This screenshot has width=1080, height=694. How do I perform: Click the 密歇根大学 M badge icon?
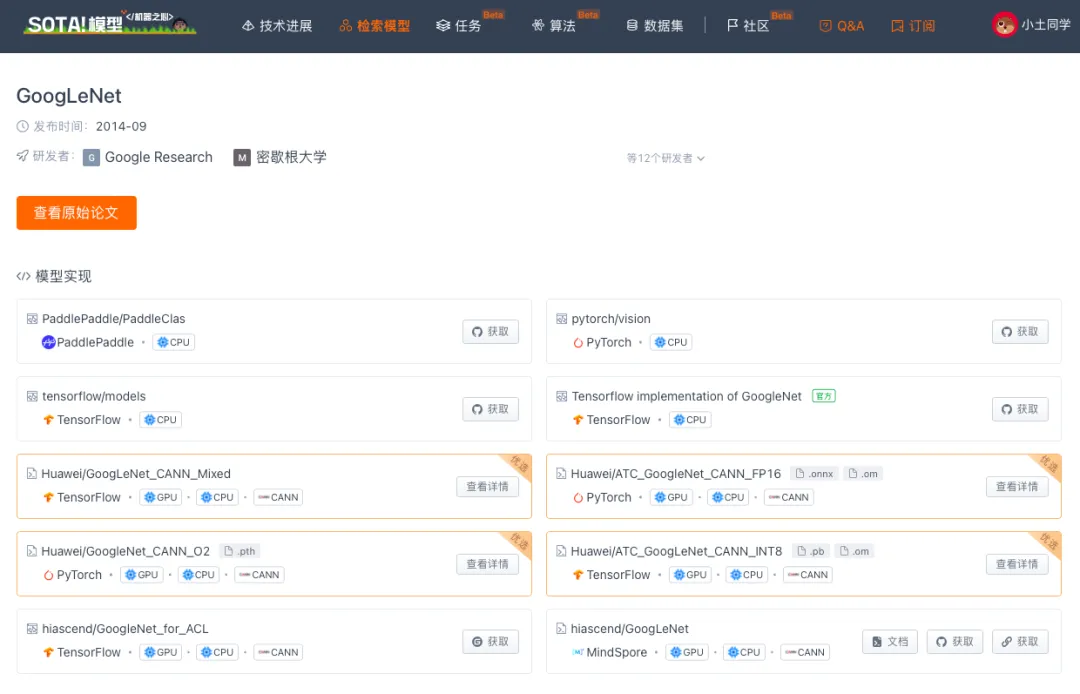click(242, 158)
